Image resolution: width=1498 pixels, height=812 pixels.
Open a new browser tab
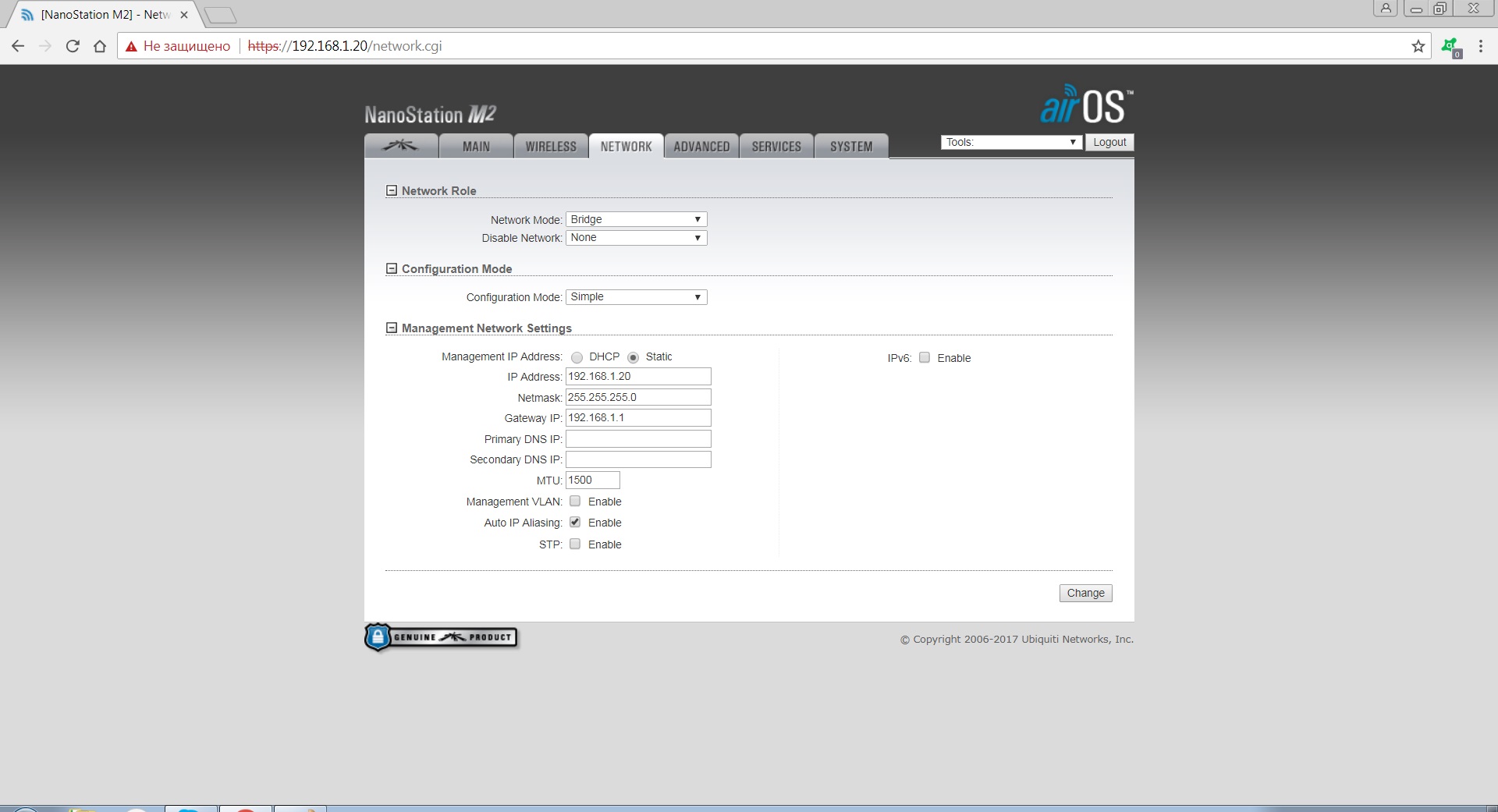click(x=220, y=15)
